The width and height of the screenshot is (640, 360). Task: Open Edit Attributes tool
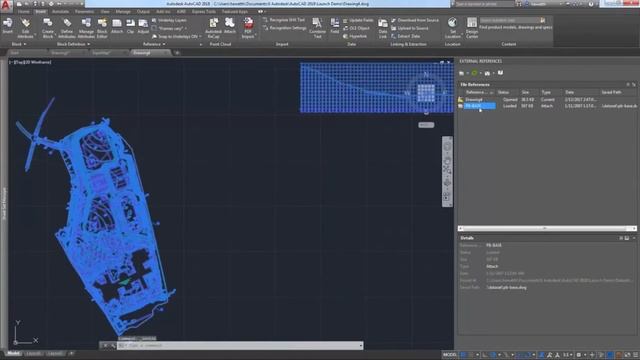[x=25, y=28]
